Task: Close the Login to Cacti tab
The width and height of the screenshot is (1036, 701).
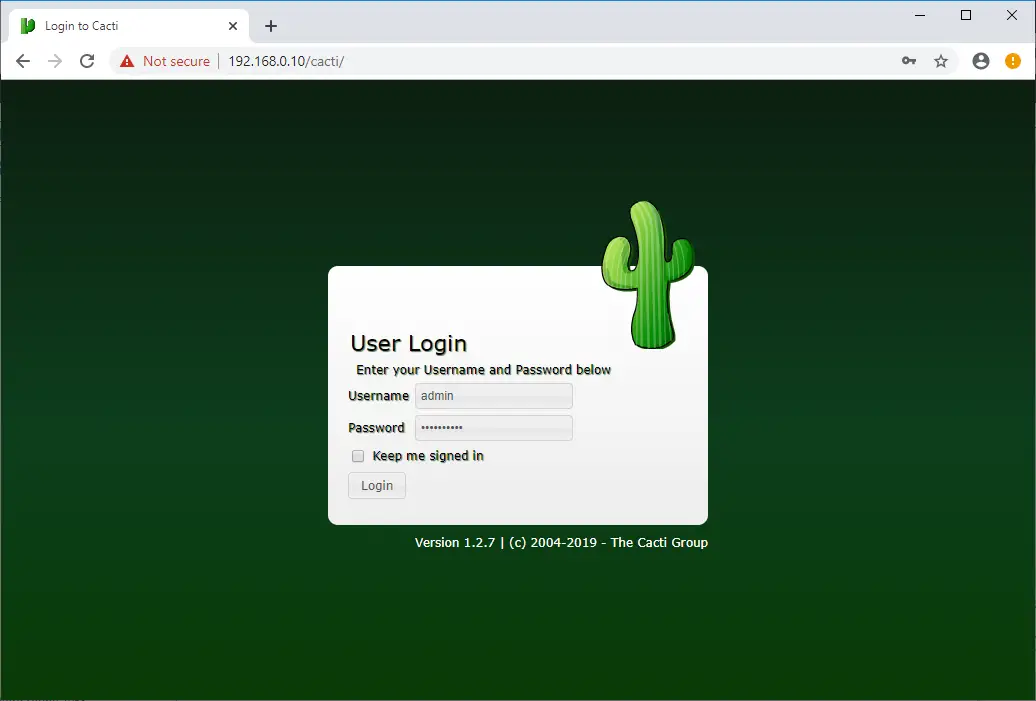Action: [233, 26]
